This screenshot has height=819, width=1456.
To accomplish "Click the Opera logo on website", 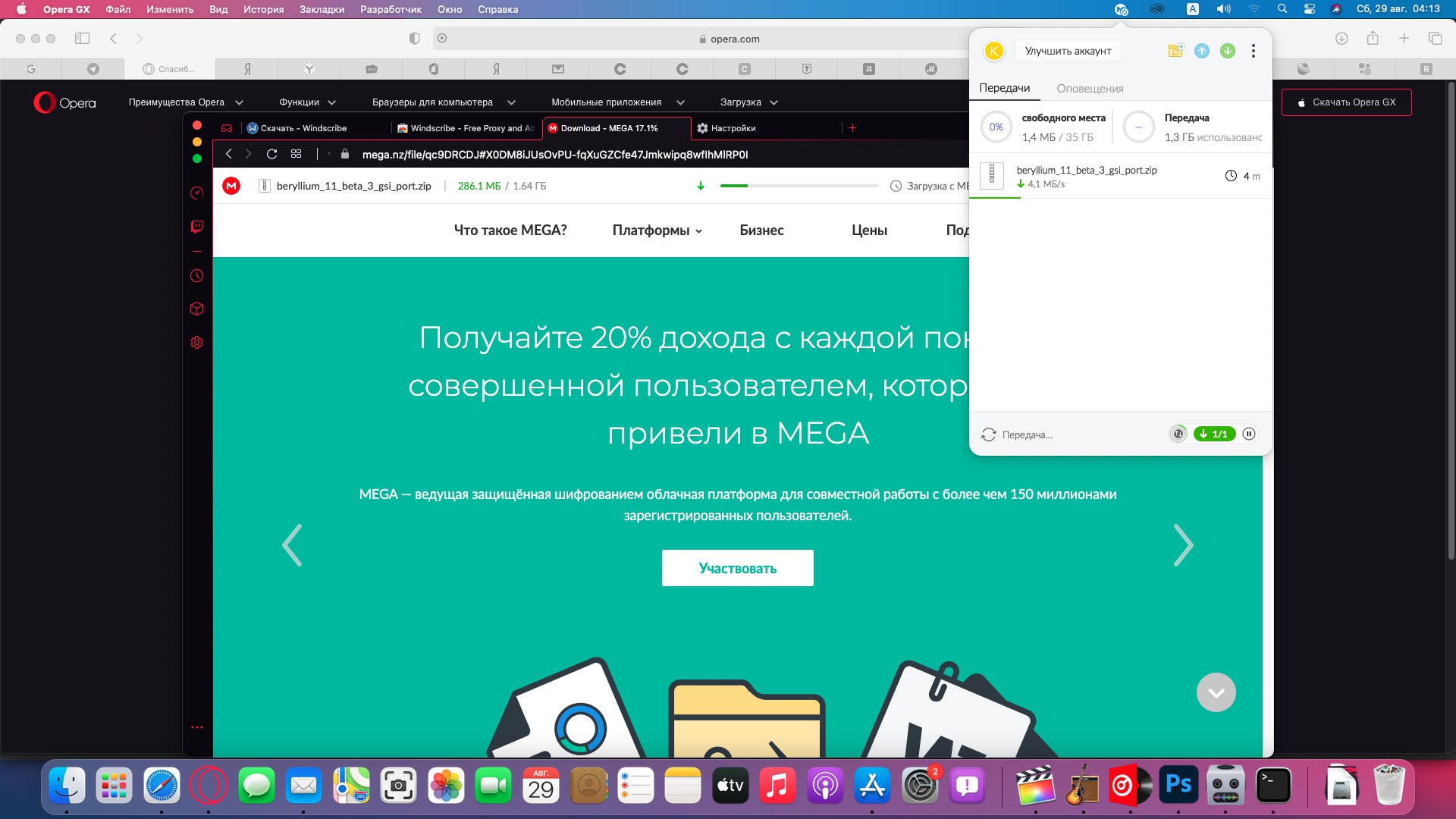I will (x=65, y=102).
